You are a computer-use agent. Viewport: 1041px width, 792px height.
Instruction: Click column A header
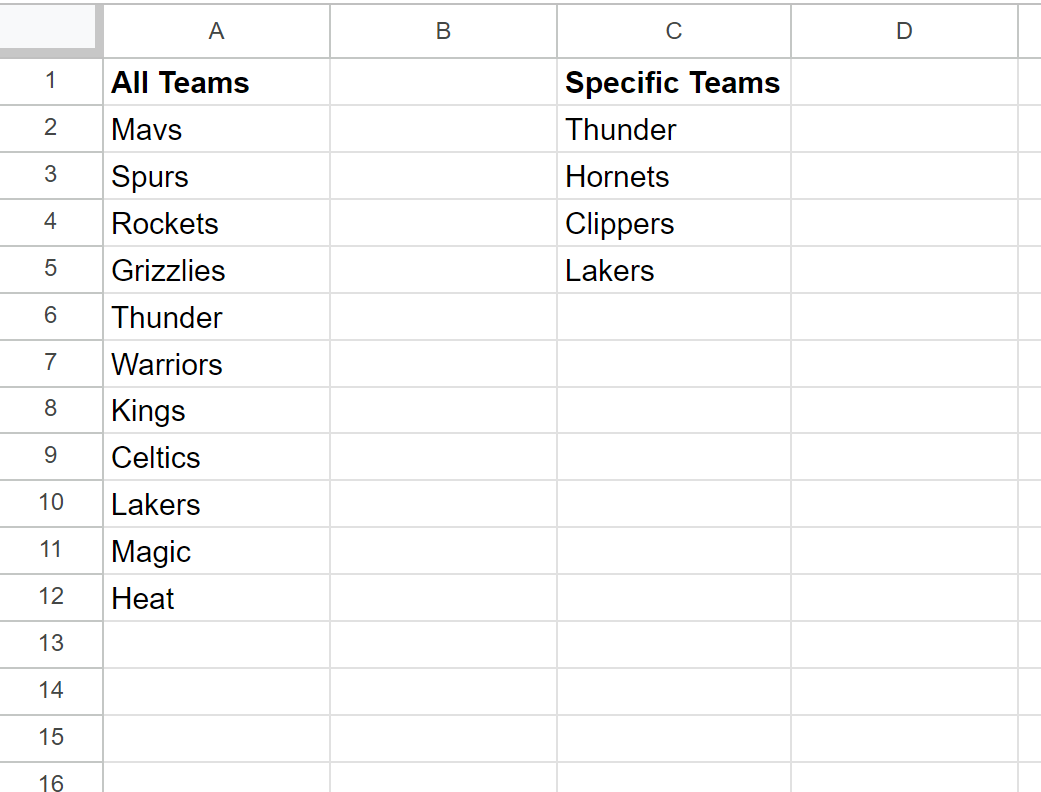[216, 31]
